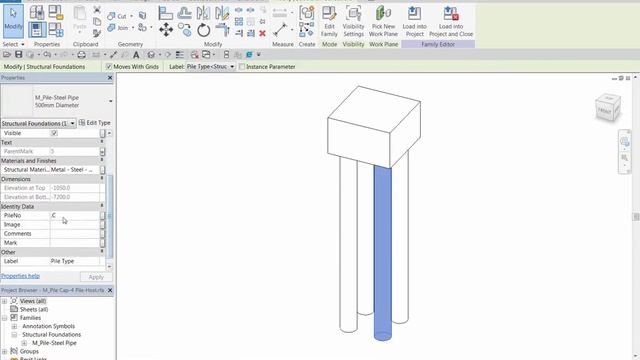Open the Properties help link
The height and width of the screenshot is (360, 640).
[x=20, y=276]
